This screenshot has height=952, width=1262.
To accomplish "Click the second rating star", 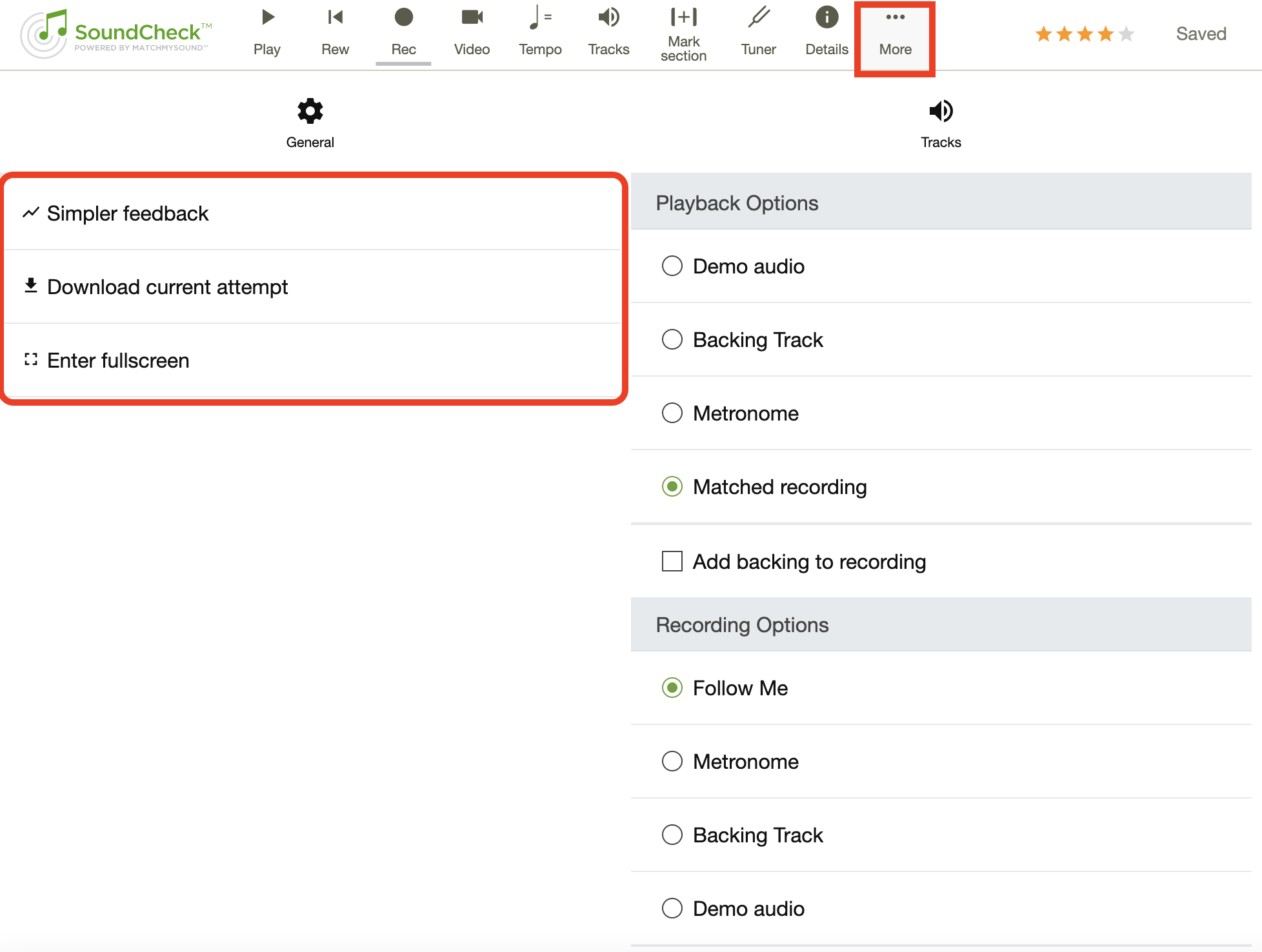I will (1065, 34).
